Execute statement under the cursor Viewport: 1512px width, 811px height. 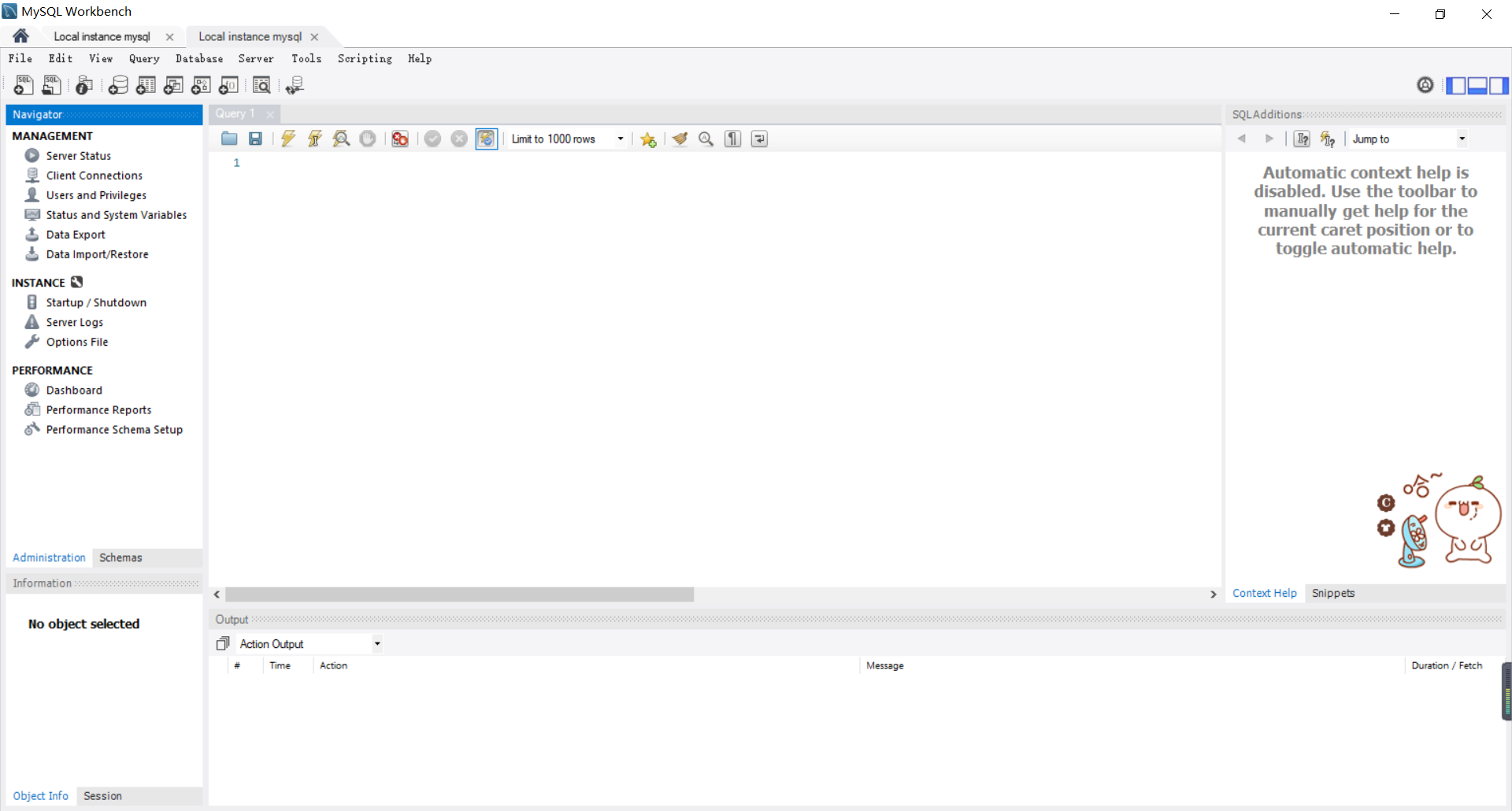[315, 139]
